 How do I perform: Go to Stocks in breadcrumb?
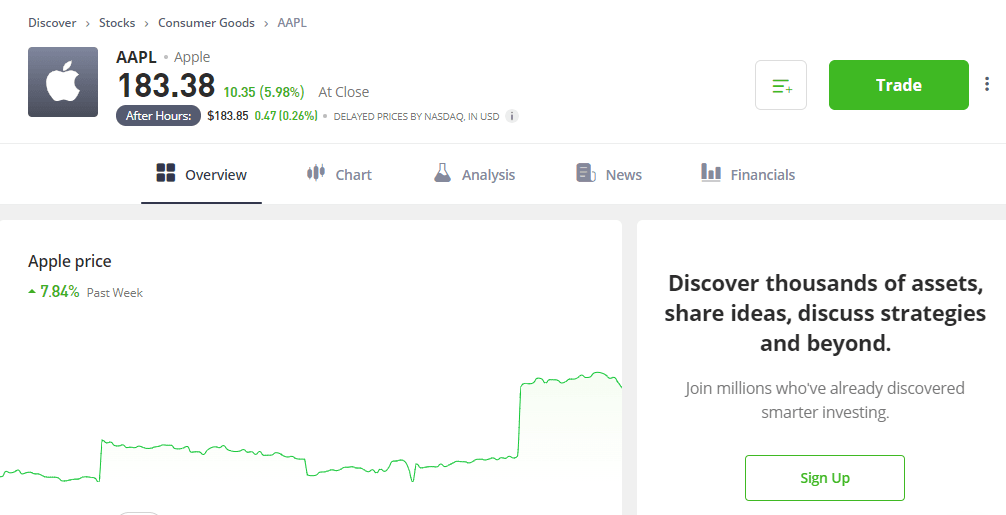pyautogui.click(x=117, y=23)
